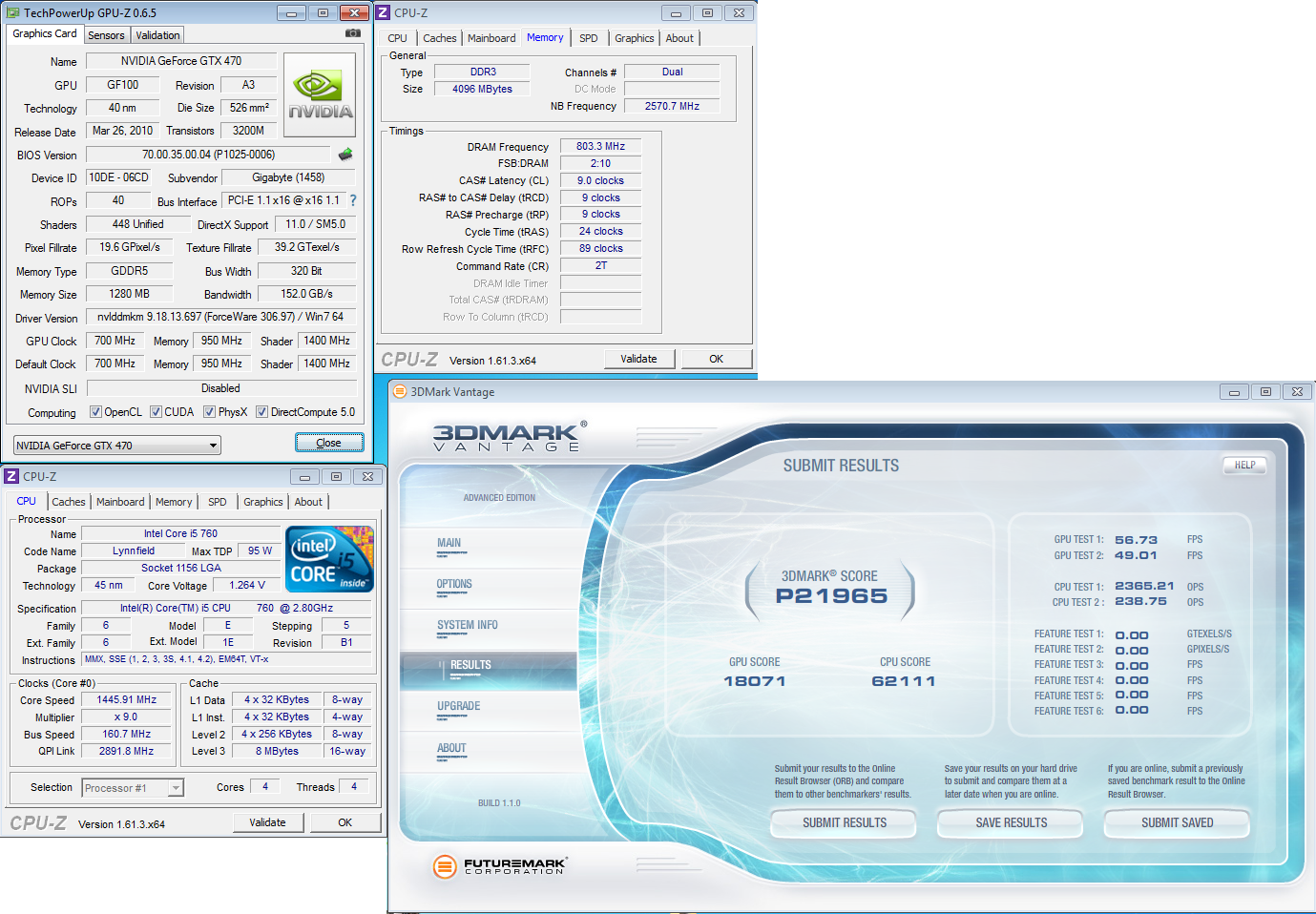Click the Memory Size value 4096 MBytes

(483, 89)
